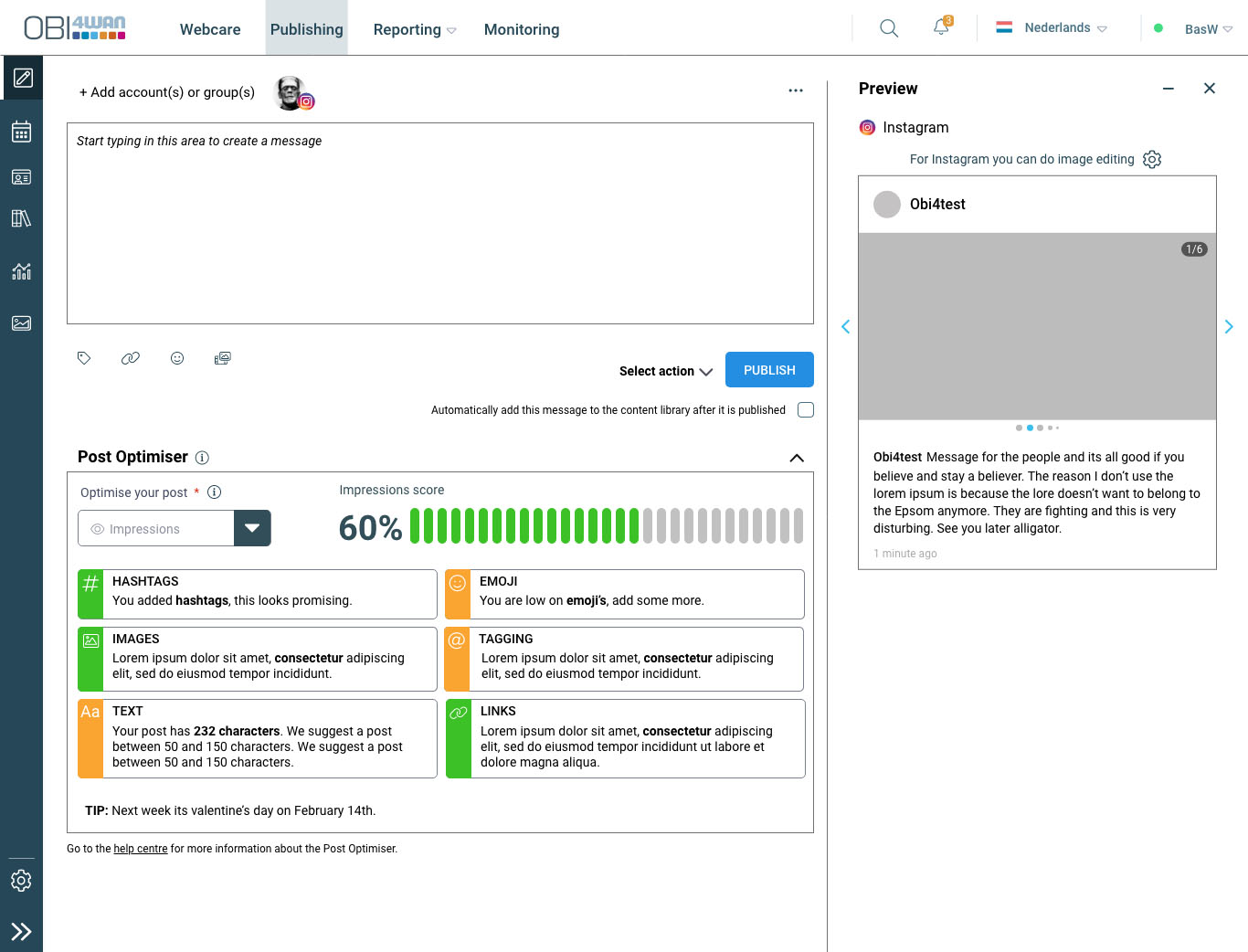Viewport: 1248px width, 952px height.
Task: Click the TEXT recommendation card
Action: [258, 738]
